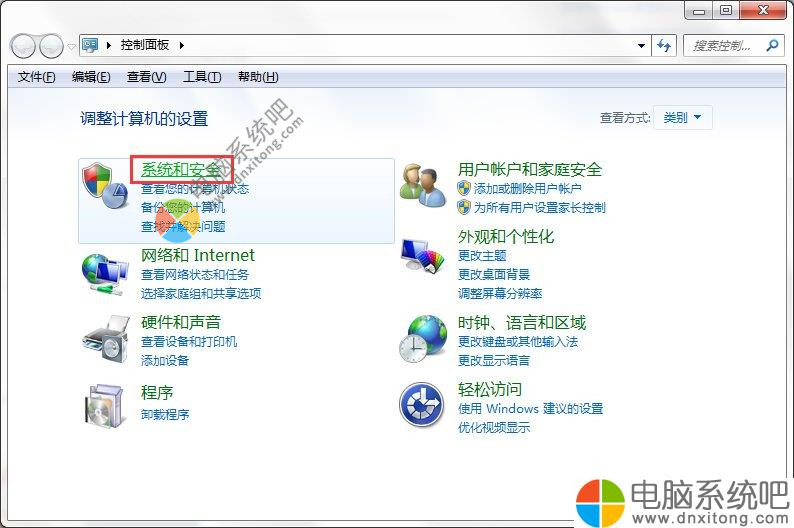Expand the address bar history dropdown arrow
Image resolution: width=794 pixels, height=528 pixels.
tap(641, 46)
